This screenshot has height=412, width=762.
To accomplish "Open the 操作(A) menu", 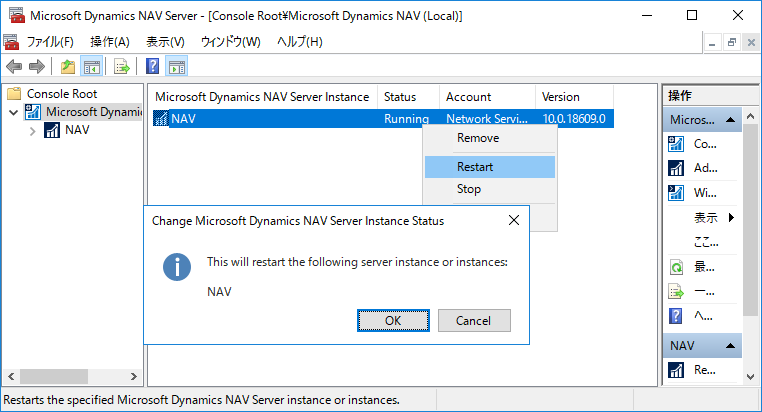I will [x=110, y=42].
